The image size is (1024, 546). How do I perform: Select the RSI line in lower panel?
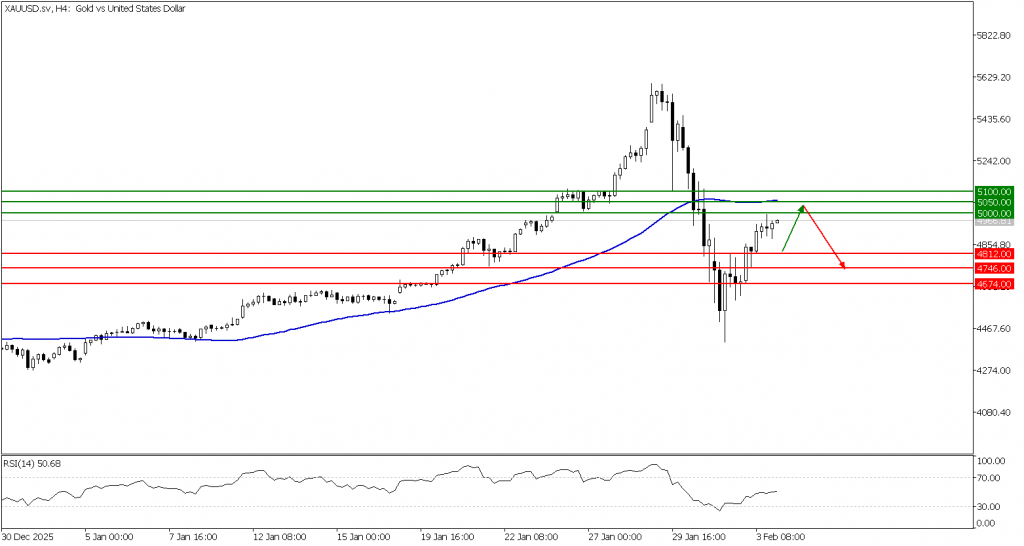tap(400, 485)
